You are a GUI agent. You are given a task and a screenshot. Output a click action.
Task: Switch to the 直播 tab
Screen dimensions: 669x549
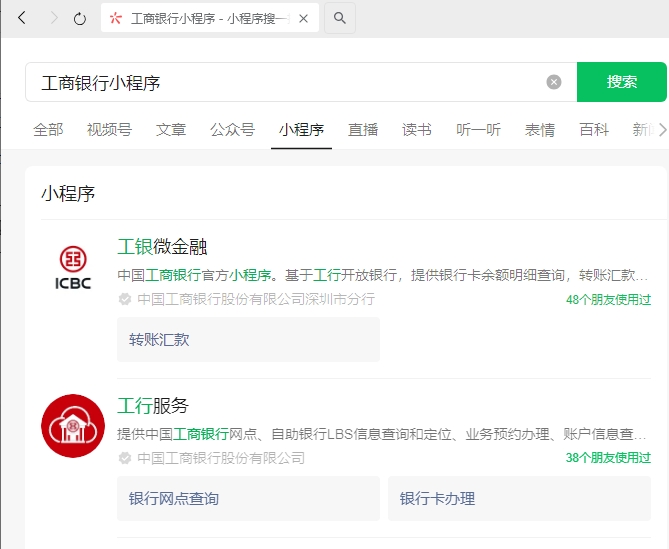(x=363, y=130)
